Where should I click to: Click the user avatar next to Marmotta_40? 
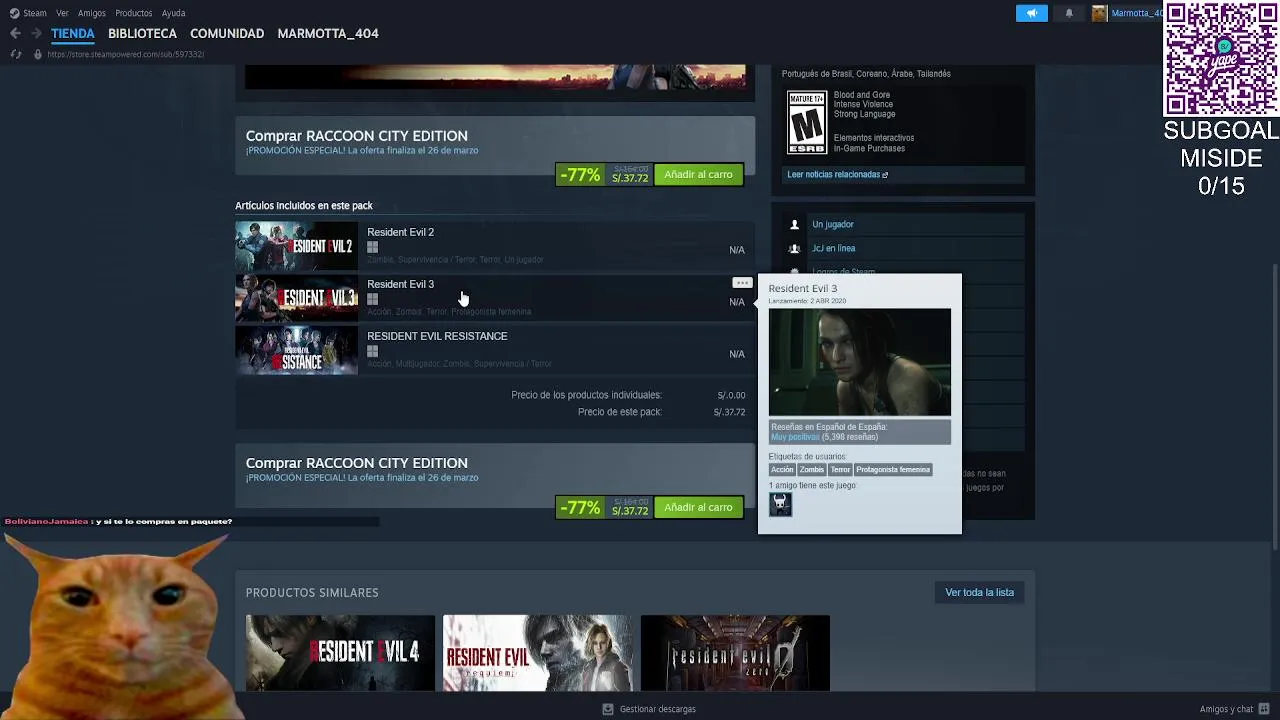1099,13
